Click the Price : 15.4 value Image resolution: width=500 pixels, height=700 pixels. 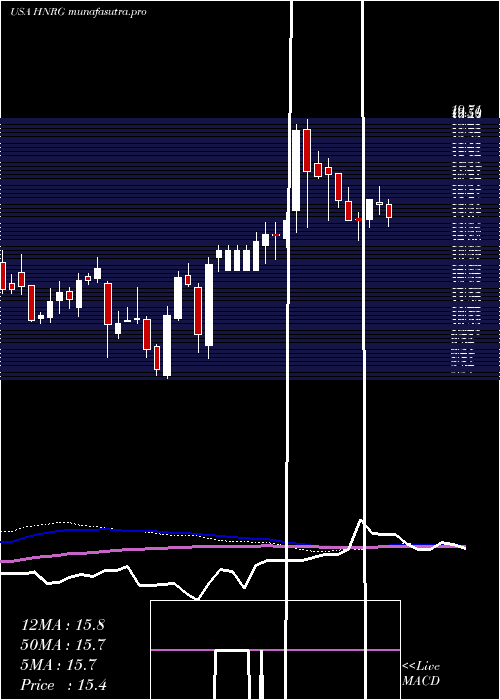[63, 685]
